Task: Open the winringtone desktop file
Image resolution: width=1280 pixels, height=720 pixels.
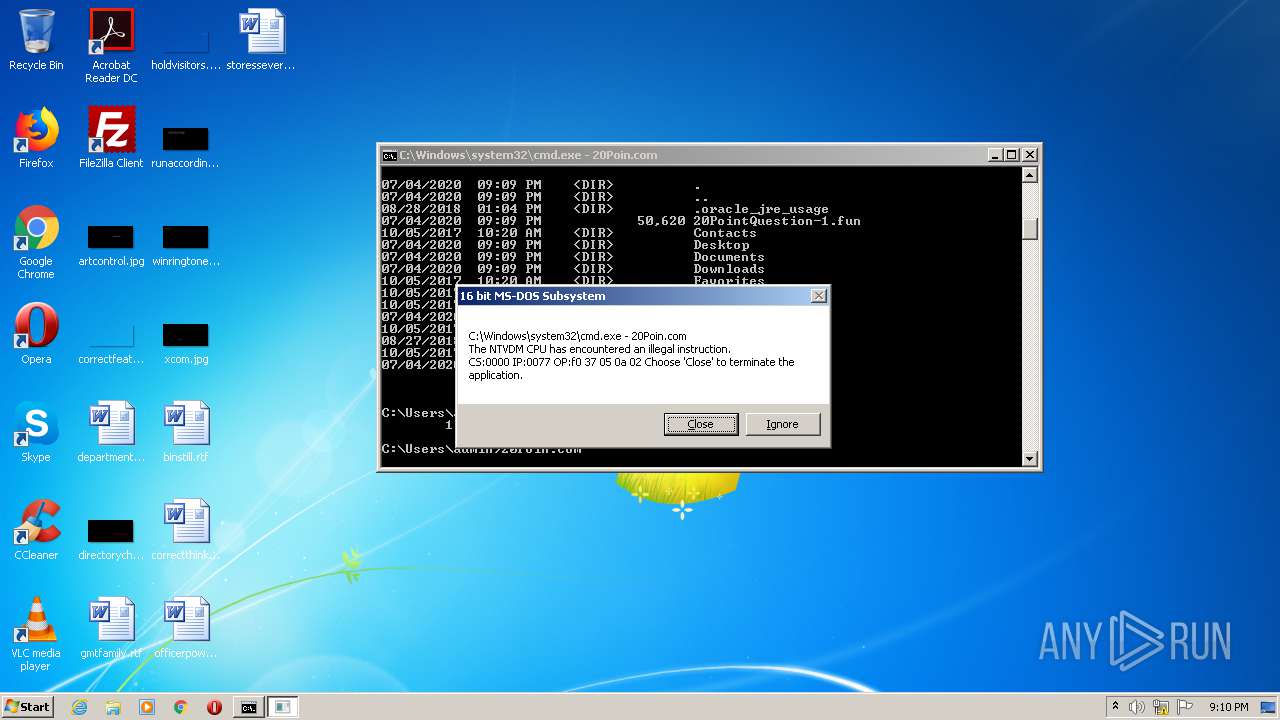Action: [186, 244]
